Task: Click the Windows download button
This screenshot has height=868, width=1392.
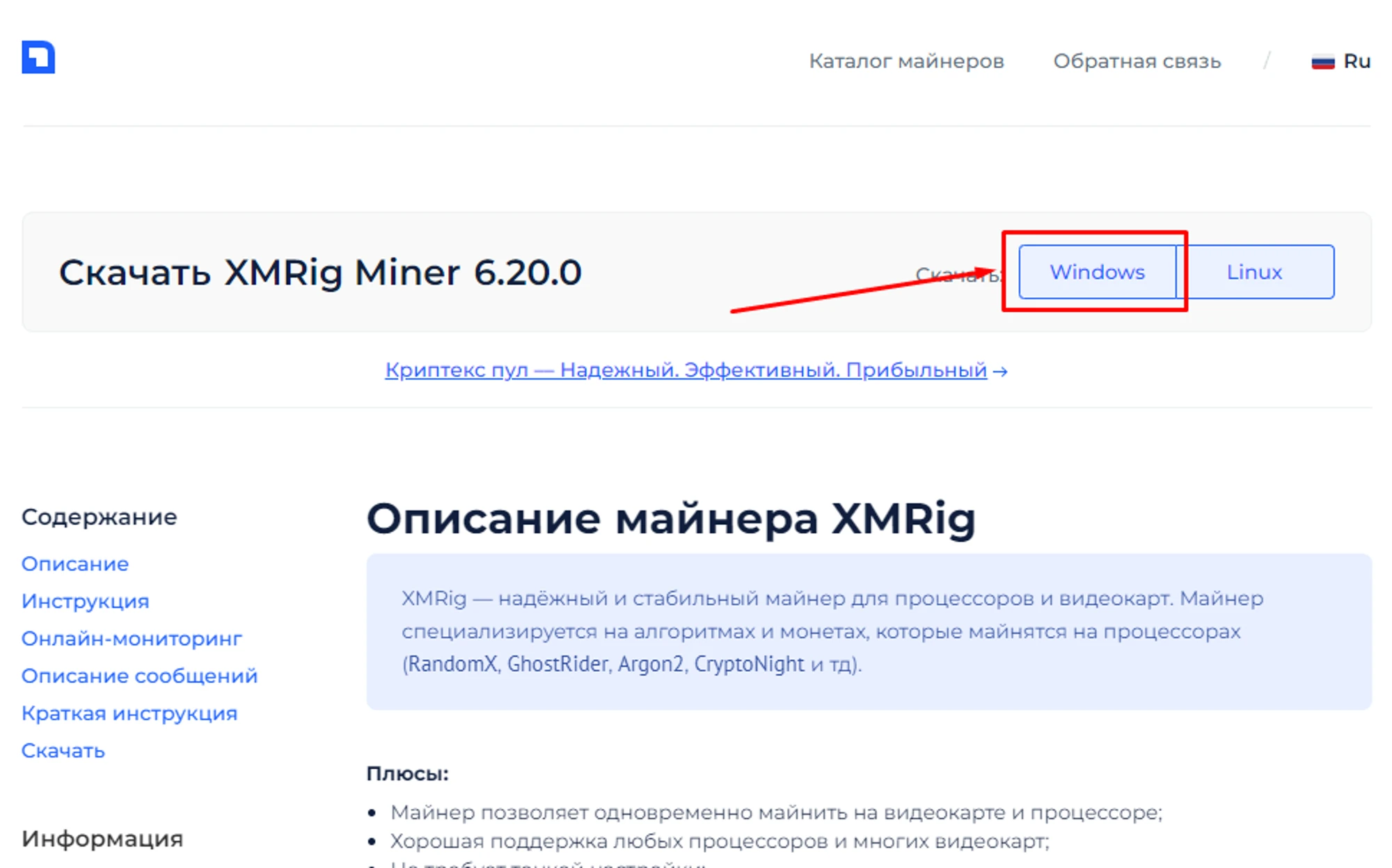Action: [1097, 271]
